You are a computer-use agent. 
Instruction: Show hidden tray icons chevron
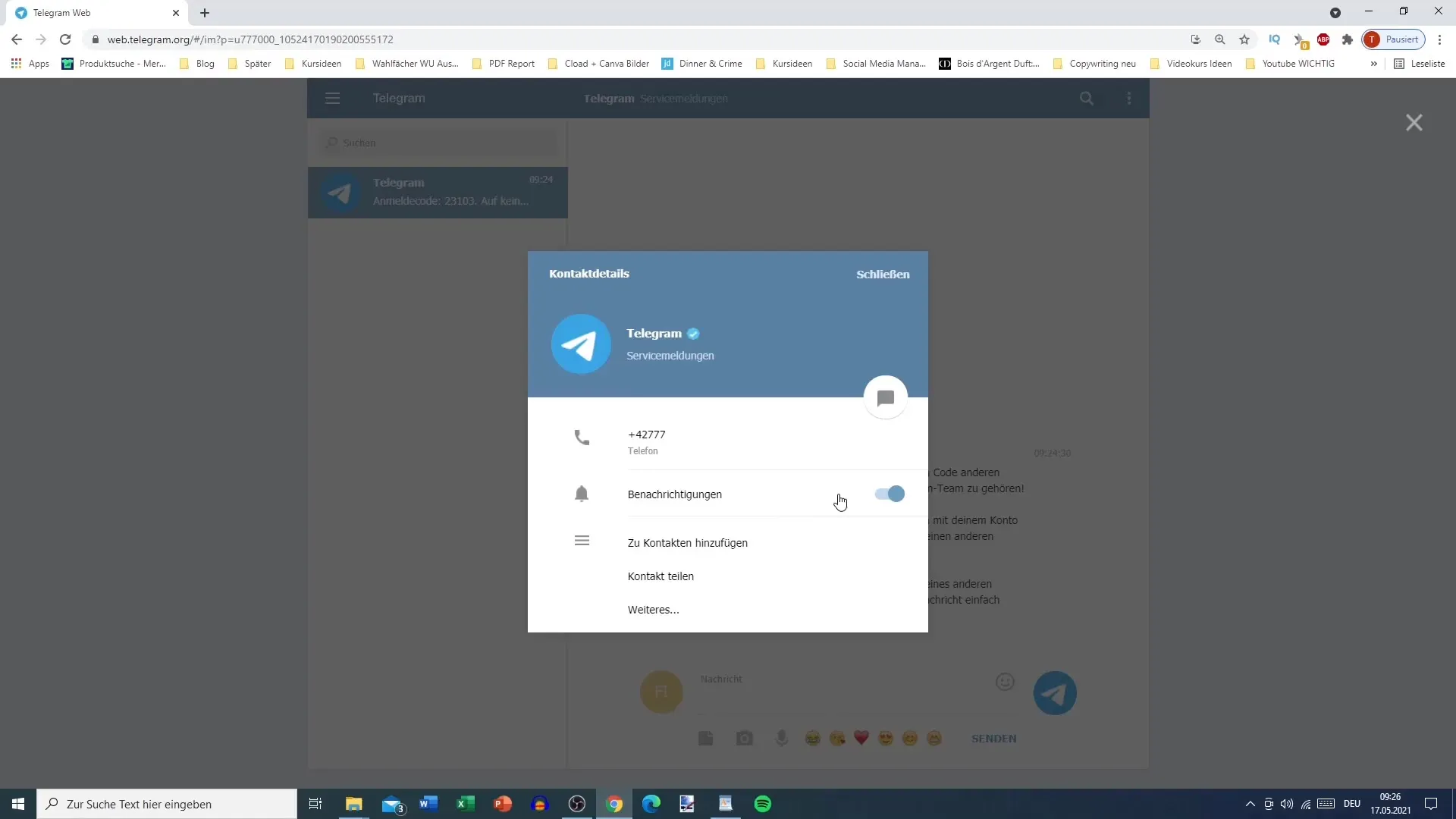(1250, 804)
